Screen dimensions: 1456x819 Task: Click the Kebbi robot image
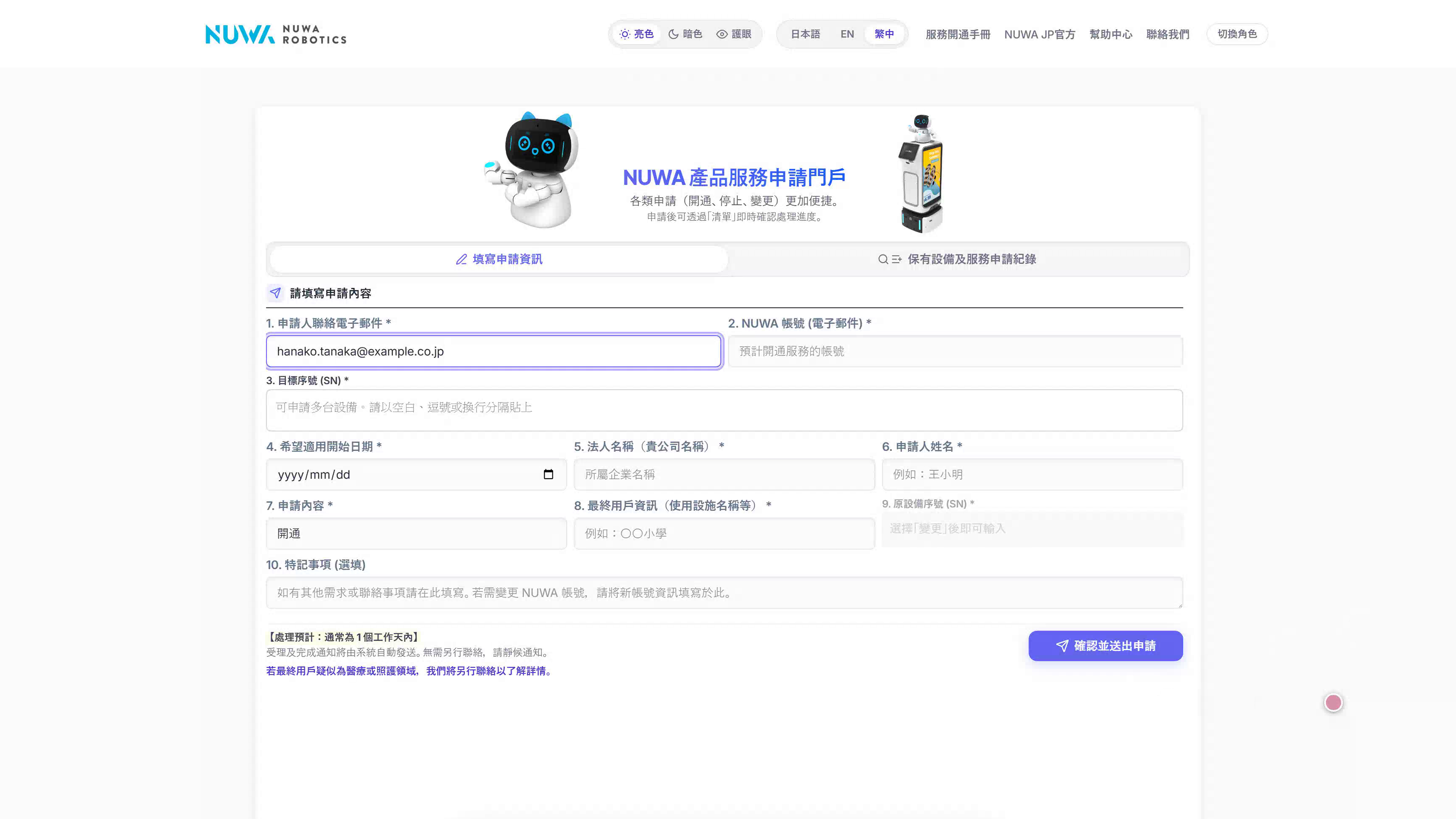point(531,170)
